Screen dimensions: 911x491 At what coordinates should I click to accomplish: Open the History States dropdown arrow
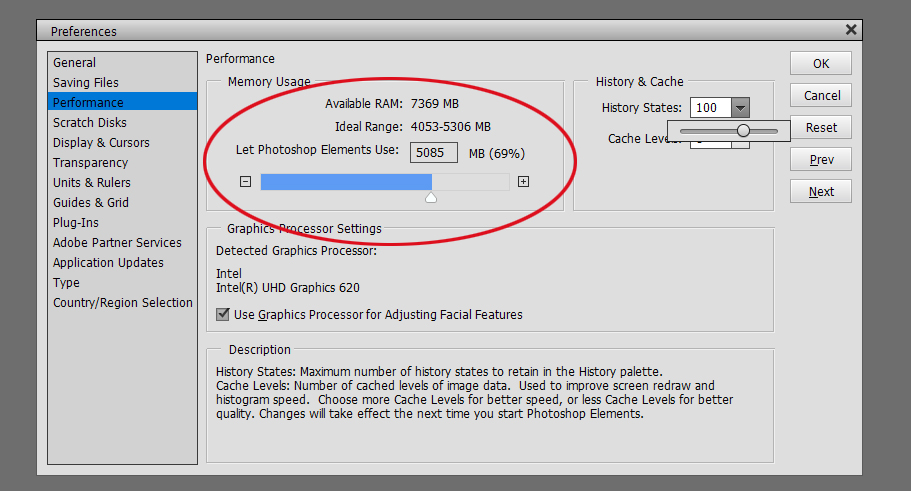tap(740, 107)
